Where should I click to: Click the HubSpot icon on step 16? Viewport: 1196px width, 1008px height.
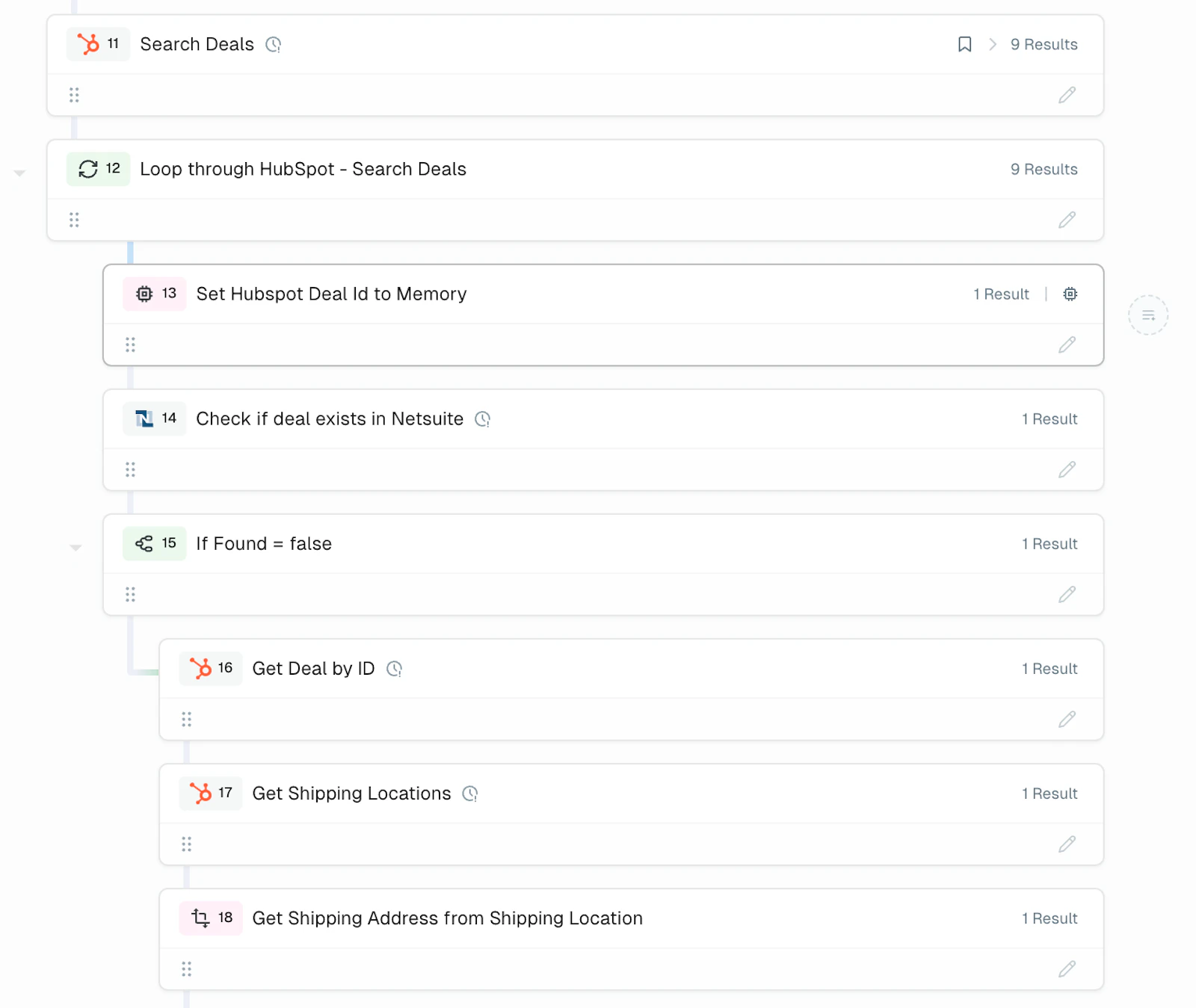(x=200, y=668)
